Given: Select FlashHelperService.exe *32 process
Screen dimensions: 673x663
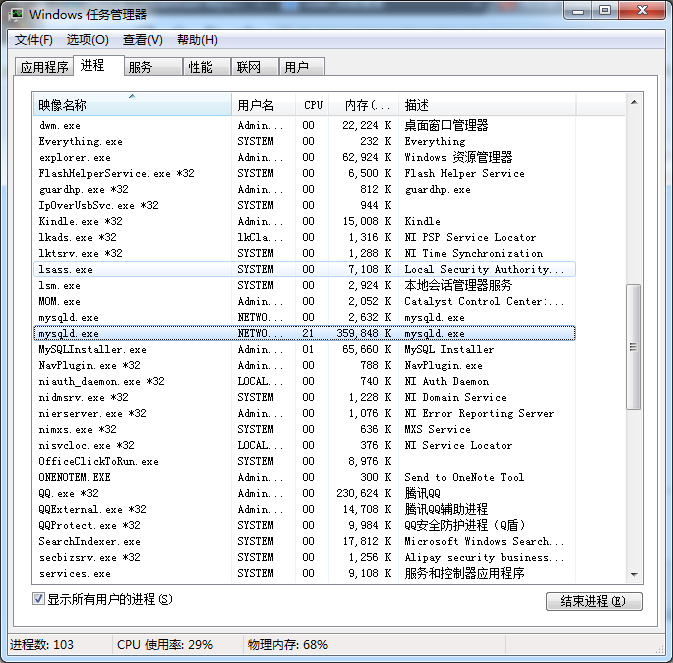Looking at the screenshot, I should tap(304, 173).
